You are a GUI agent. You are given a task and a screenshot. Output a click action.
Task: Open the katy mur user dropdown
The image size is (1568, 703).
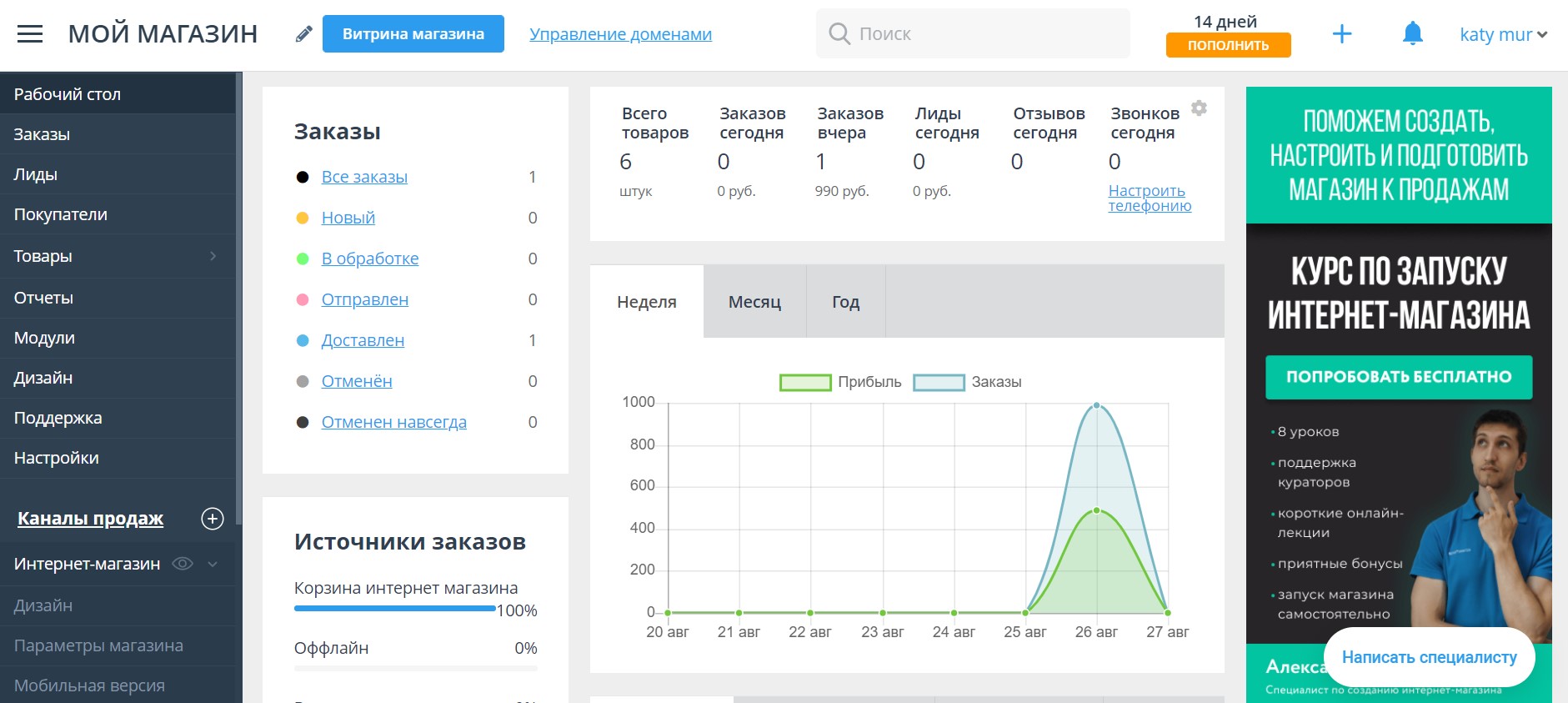pos(1503,34)
